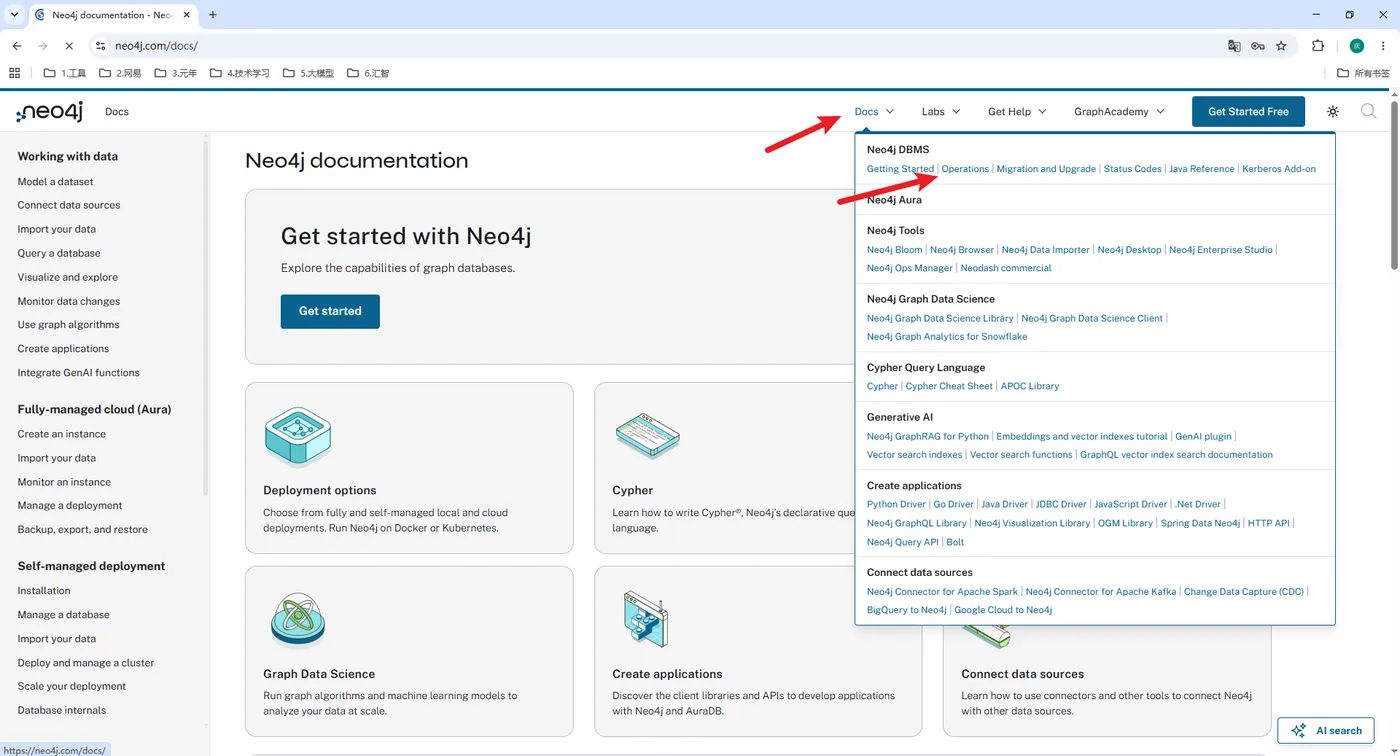1400x756 pixels.
Task: Bookmark this page with the star icon
Action: [x=1281, y=46]
